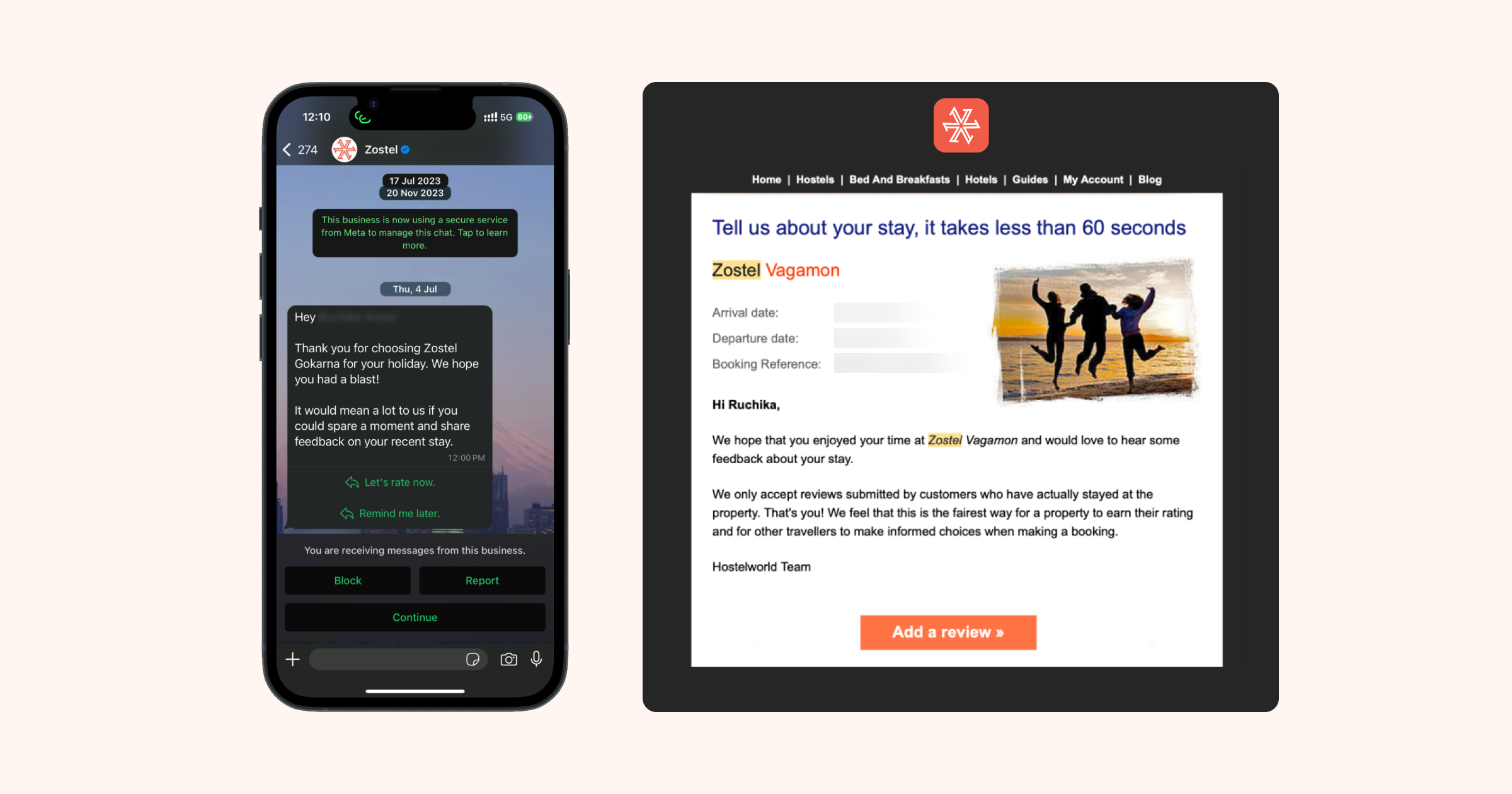This screenshot has width=1512, height=794.
Task: Click 'Add a review' orange button
Action: pos(948,631)
